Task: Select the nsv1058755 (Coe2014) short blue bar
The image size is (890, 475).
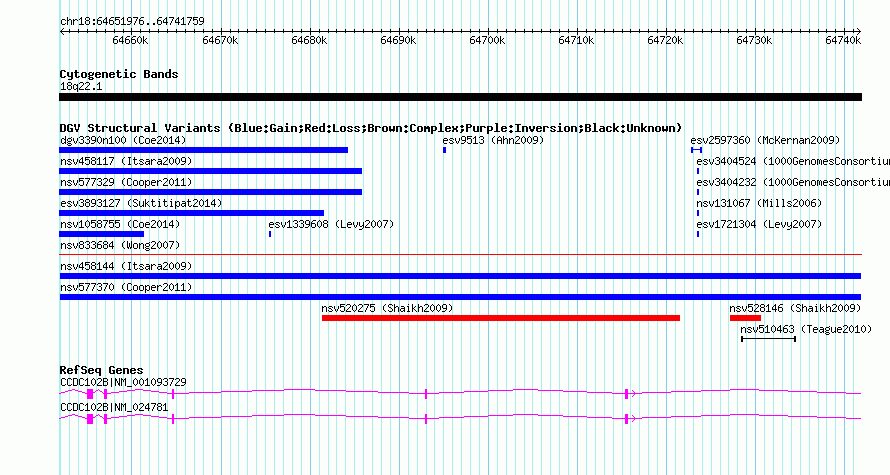Action: click(x=102, y=234)
